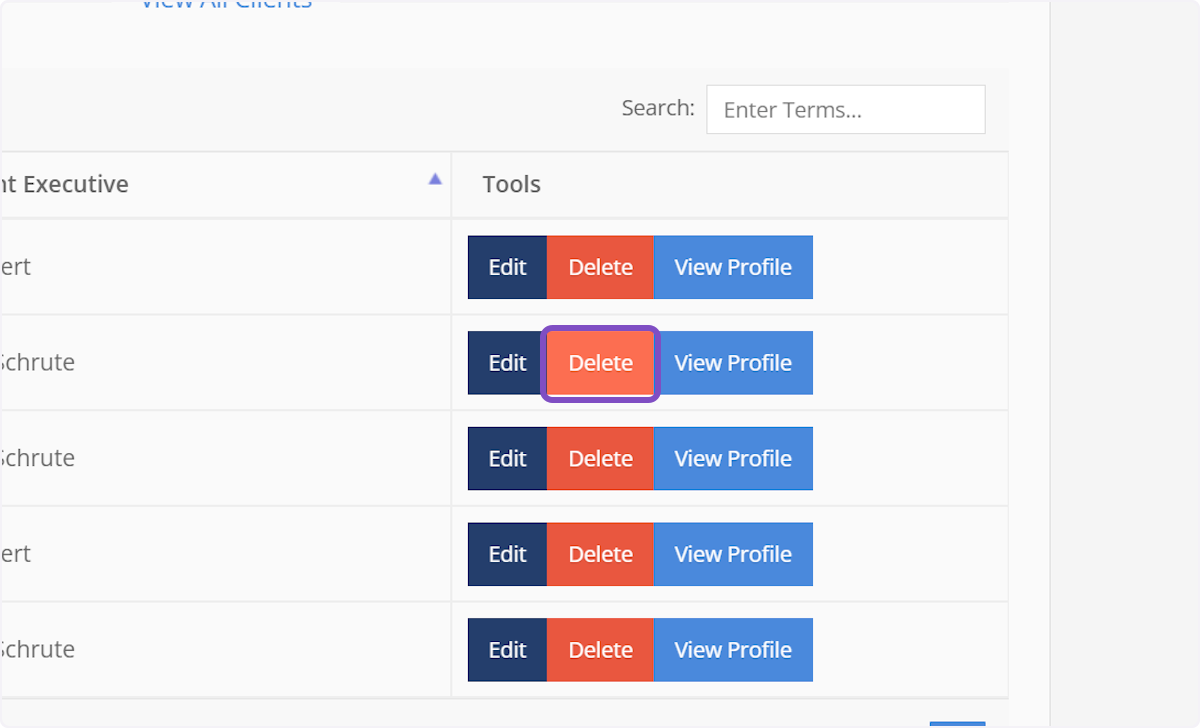Open View Profile in the first row
The width and height of the screenshot is (1200, 728).
pyautogui.click(x=732, y=267)
